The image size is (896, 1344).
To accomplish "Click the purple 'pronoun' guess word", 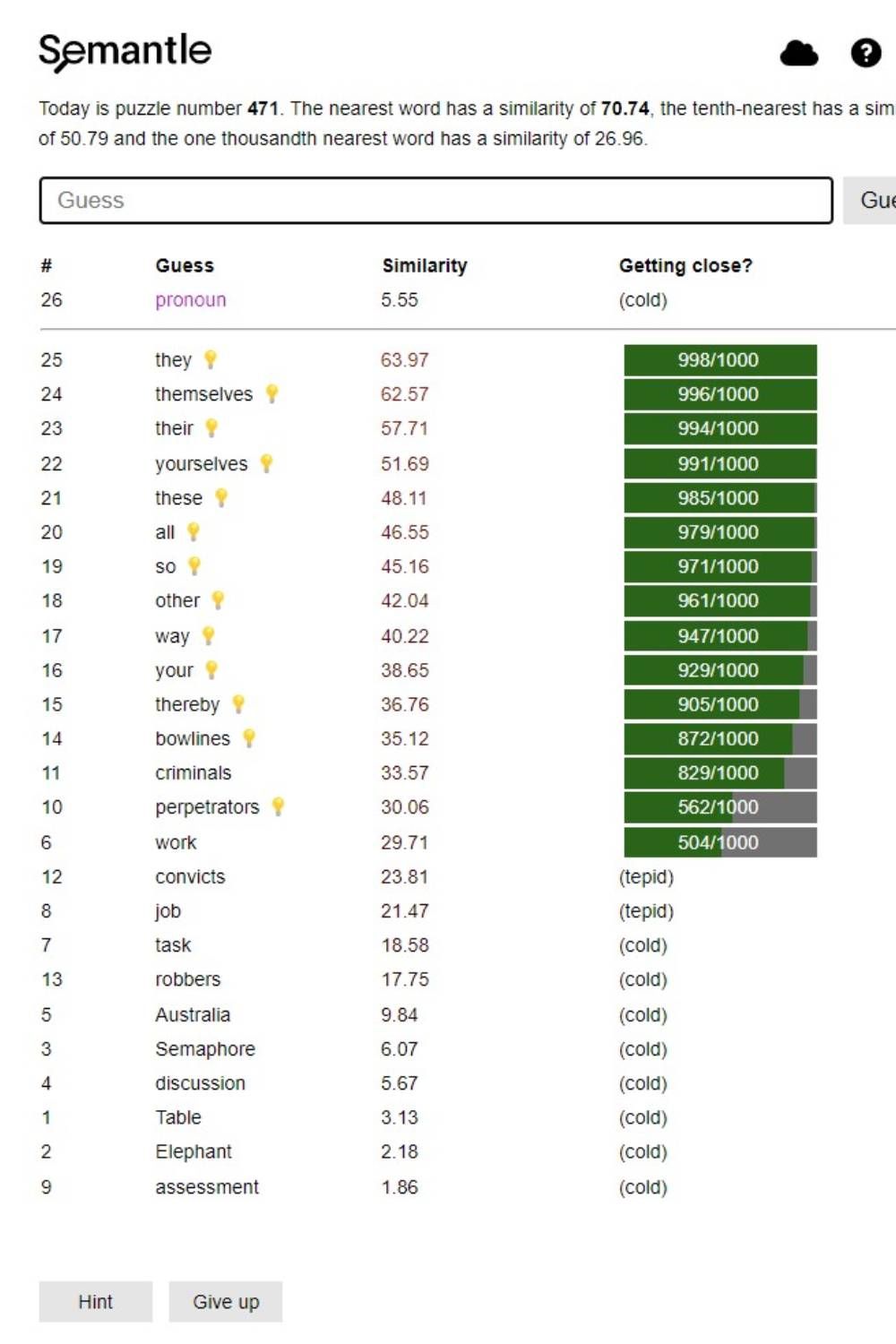I will coord(190,300).
